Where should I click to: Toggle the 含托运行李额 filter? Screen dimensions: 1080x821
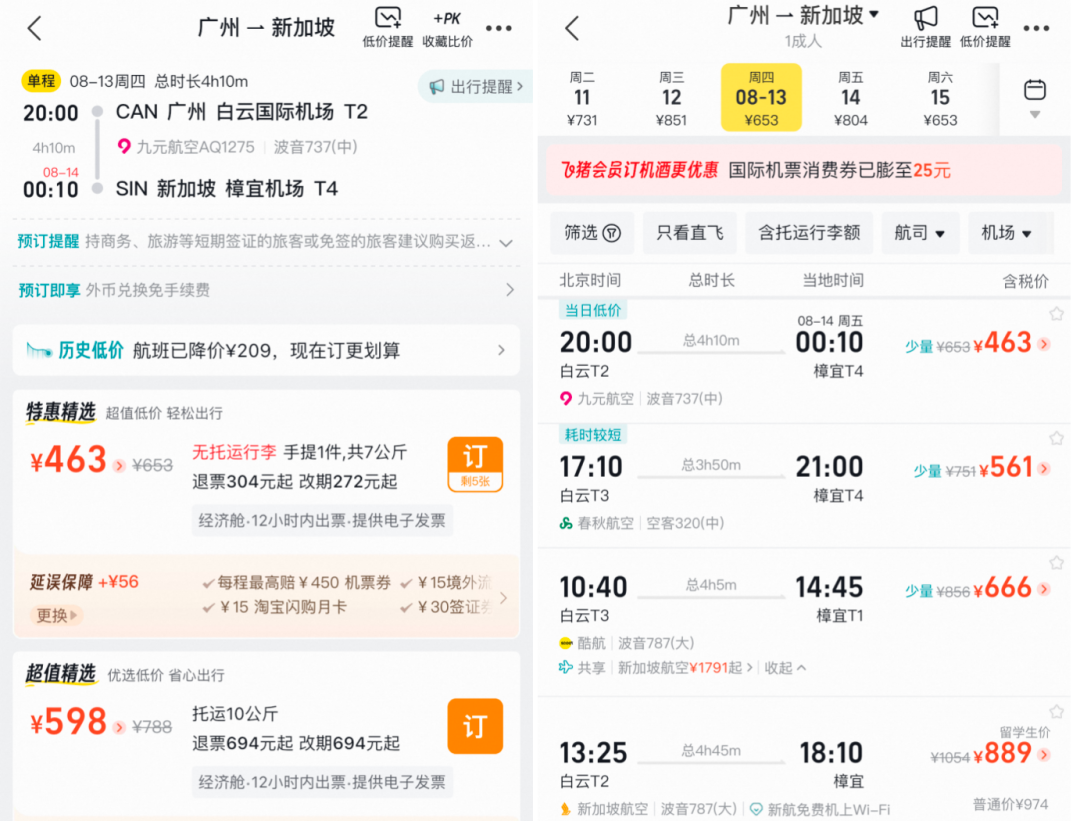(809, 233)
